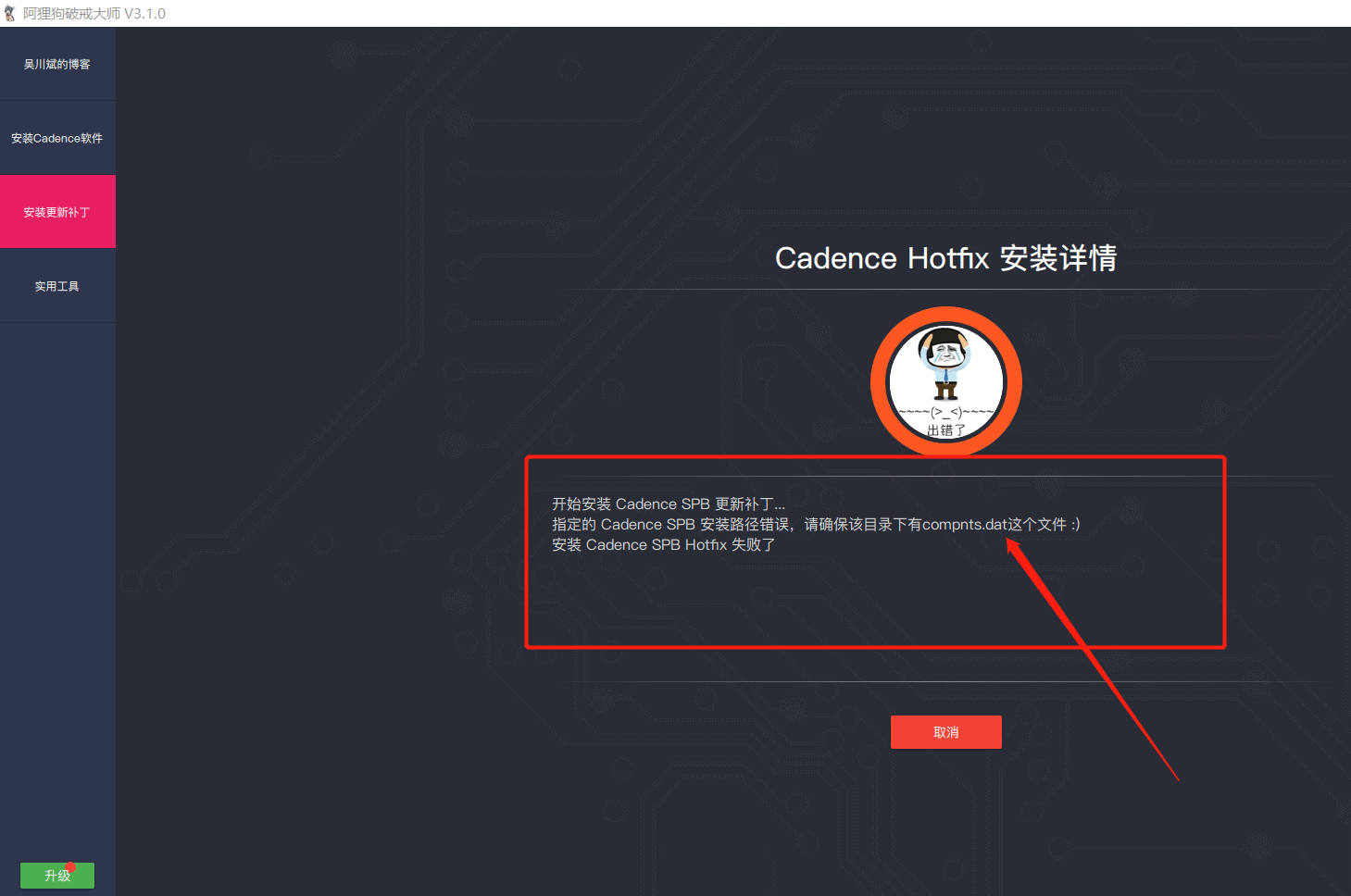Screen dimensions: 1351x896
Task: Click the Cadence Hotfix 安装详情 heading
Action: tap(945, 258)
